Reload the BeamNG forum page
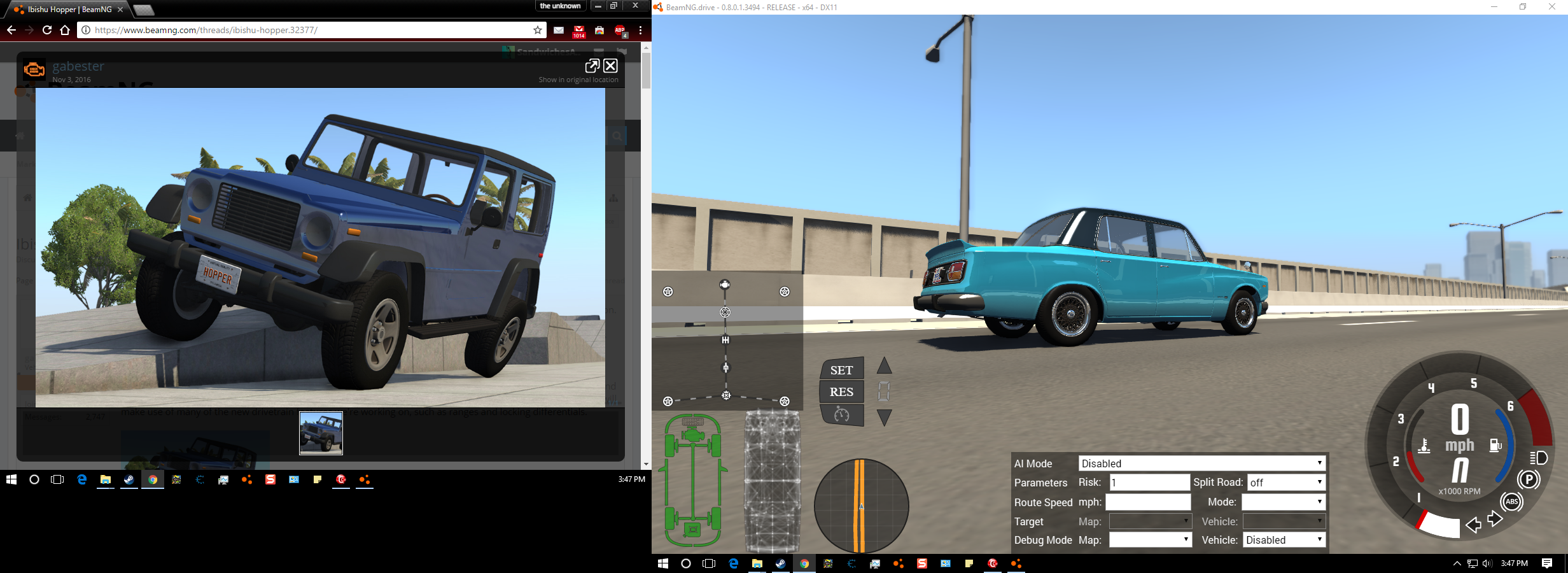1568x573 pixels. click(x=47, y=30)
